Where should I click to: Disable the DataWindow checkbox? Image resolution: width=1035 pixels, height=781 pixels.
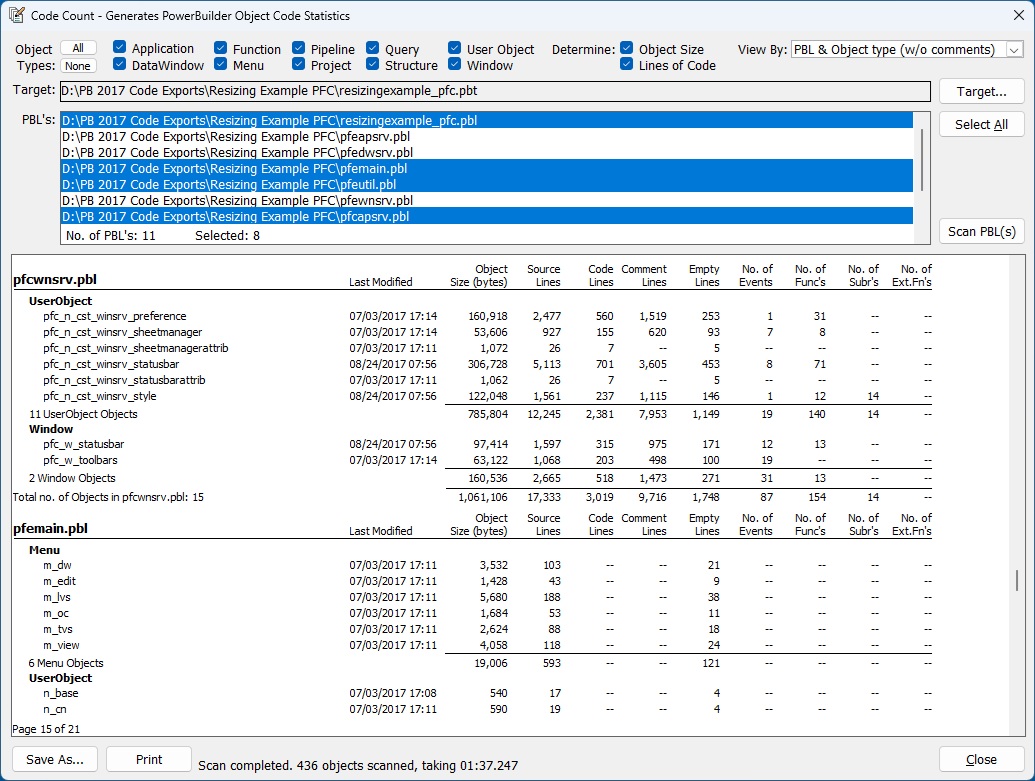tap(118, 65)
